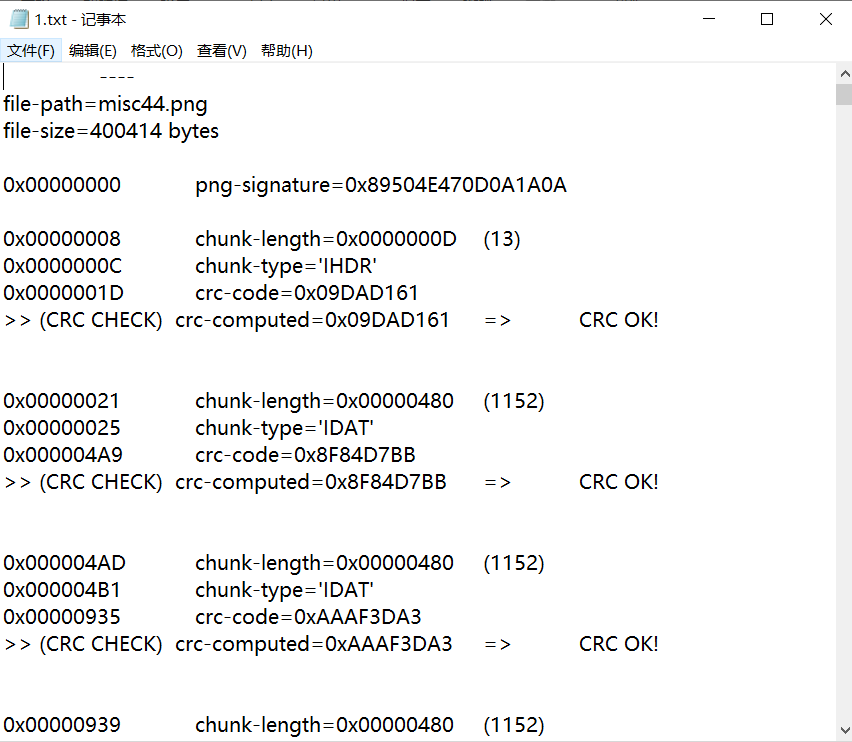Open the 查看(V) menu
This screenshot has height=742, width=852.
(221, 50)
